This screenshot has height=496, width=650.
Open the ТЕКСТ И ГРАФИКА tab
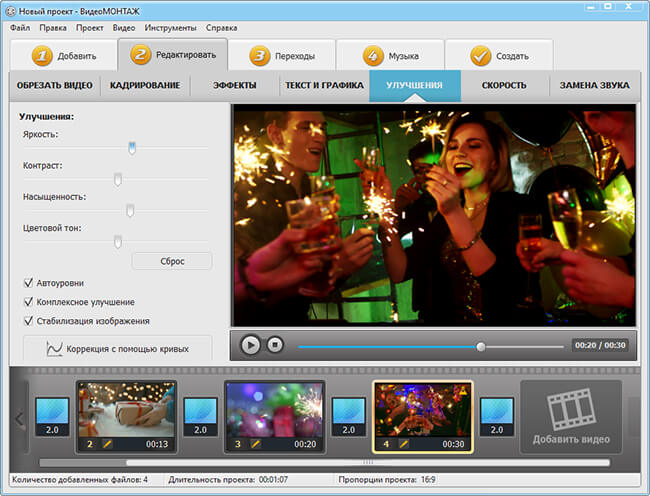(x=324, y=85)
